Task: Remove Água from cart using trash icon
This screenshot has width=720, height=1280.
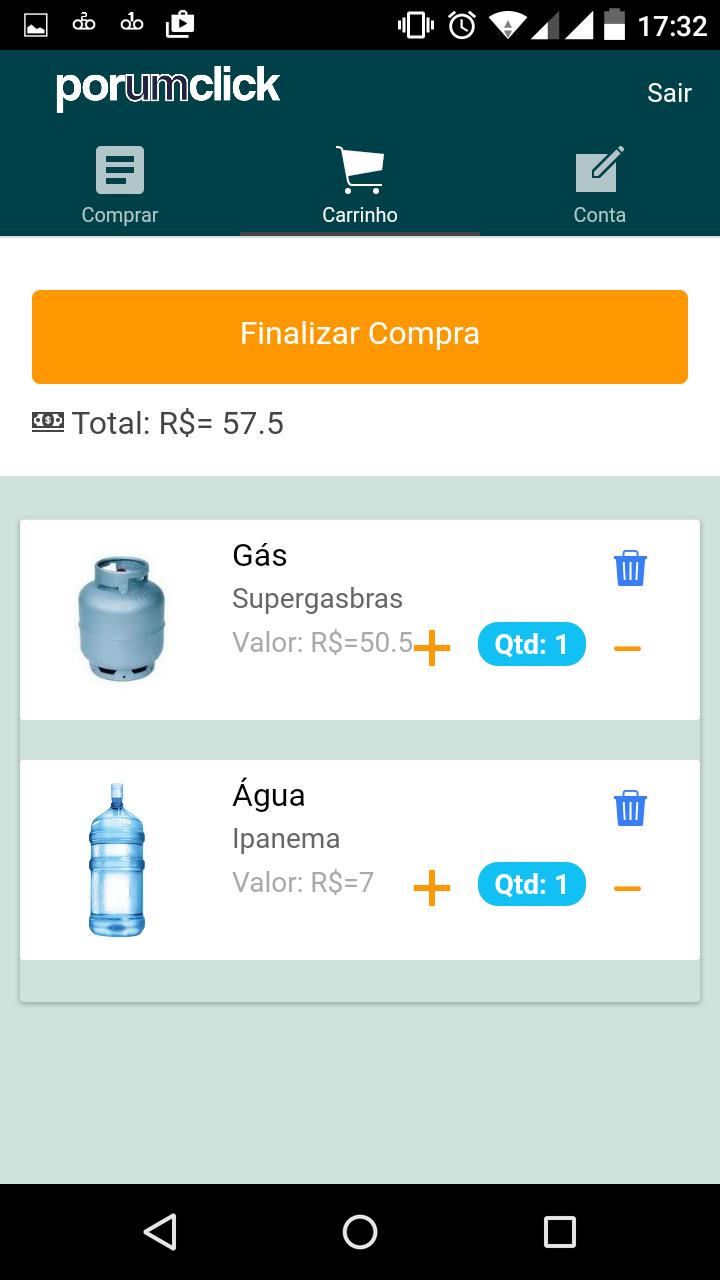Action: click(630, 808)
